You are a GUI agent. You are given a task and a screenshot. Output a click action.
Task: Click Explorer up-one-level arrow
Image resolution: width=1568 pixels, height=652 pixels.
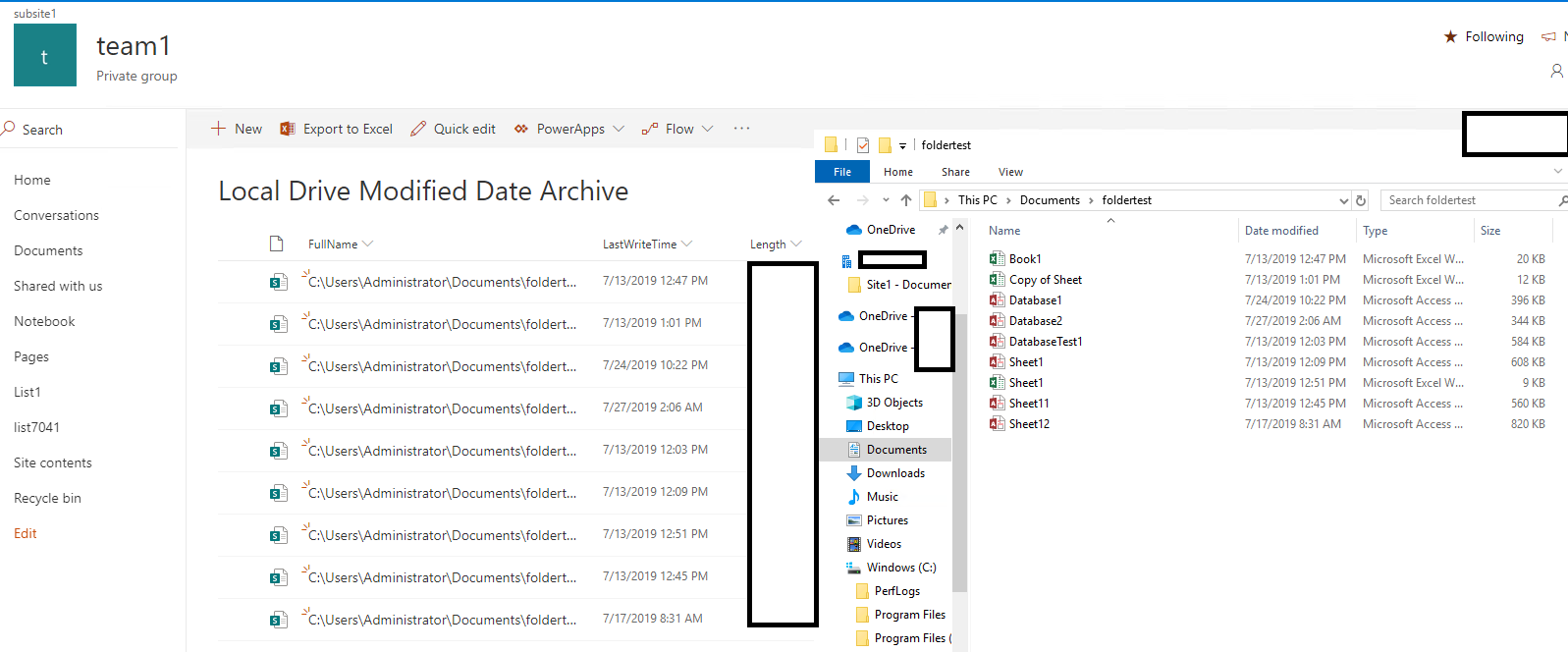tap(906, 200)
